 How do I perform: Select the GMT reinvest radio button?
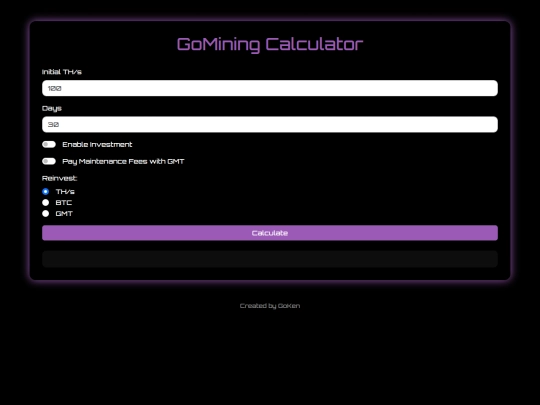point(45,214)
